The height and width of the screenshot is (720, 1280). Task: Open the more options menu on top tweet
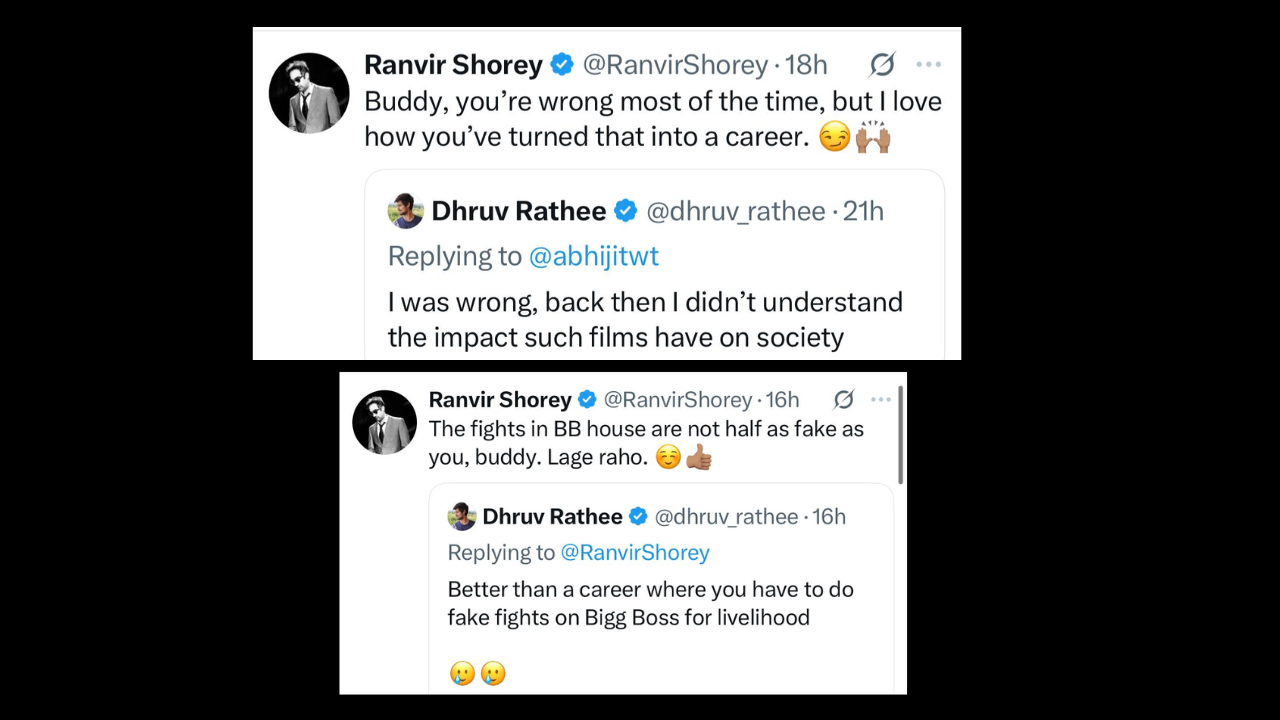click(x=928, y=64)
